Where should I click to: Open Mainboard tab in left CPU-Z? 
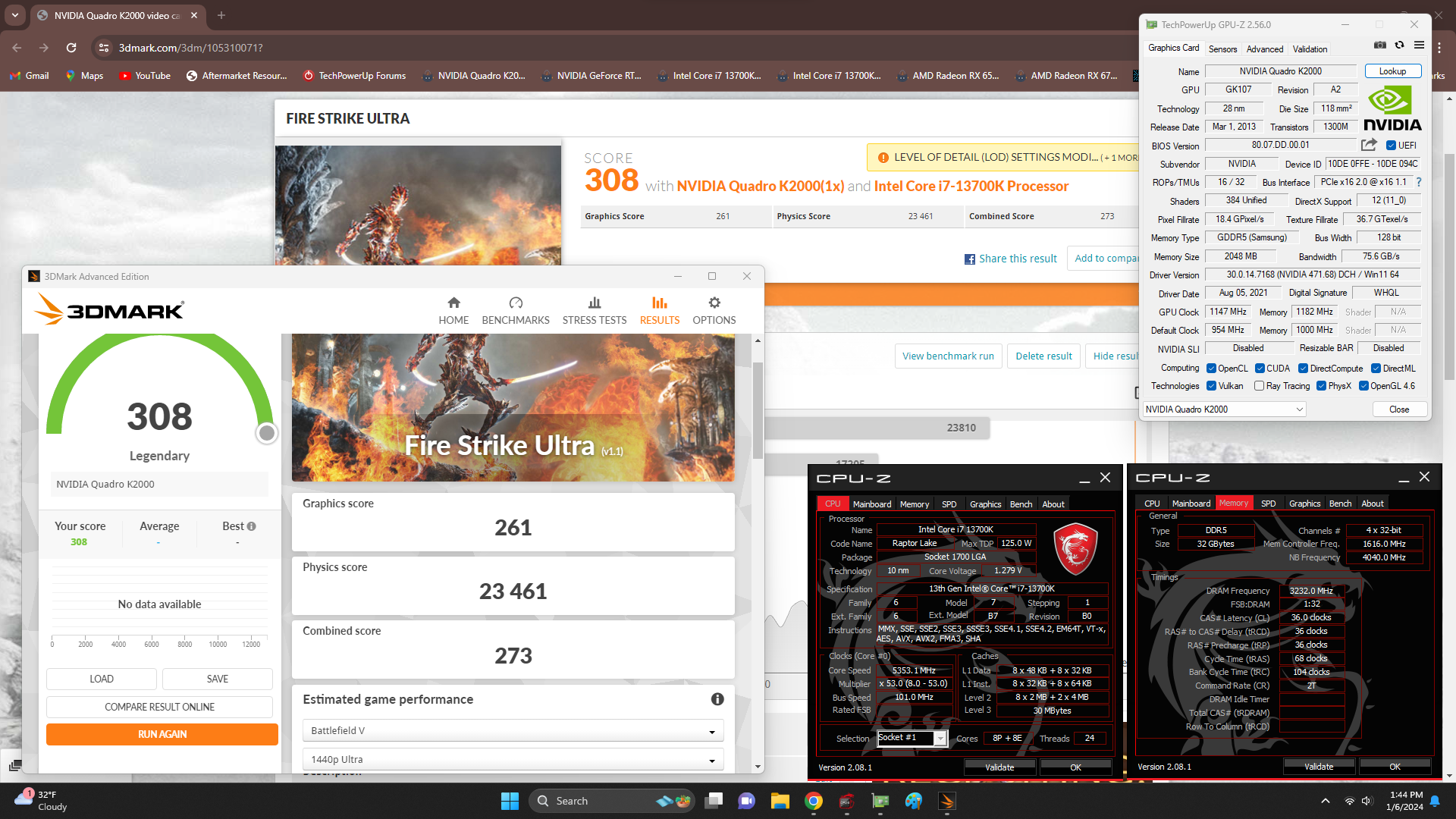[x=872, y=504]
